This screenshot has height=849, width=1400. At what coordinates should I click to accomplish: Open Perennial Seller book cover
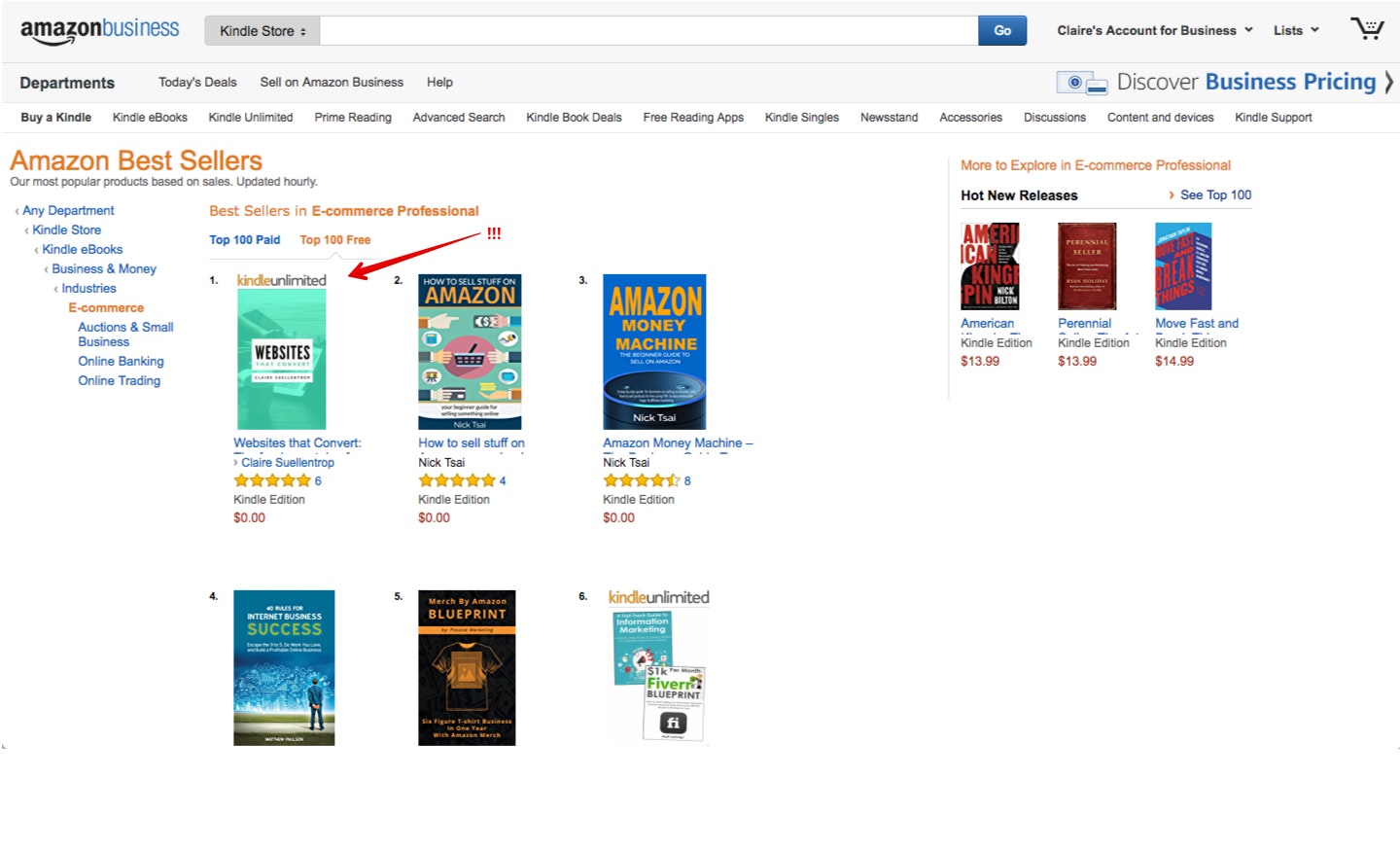1087,266
